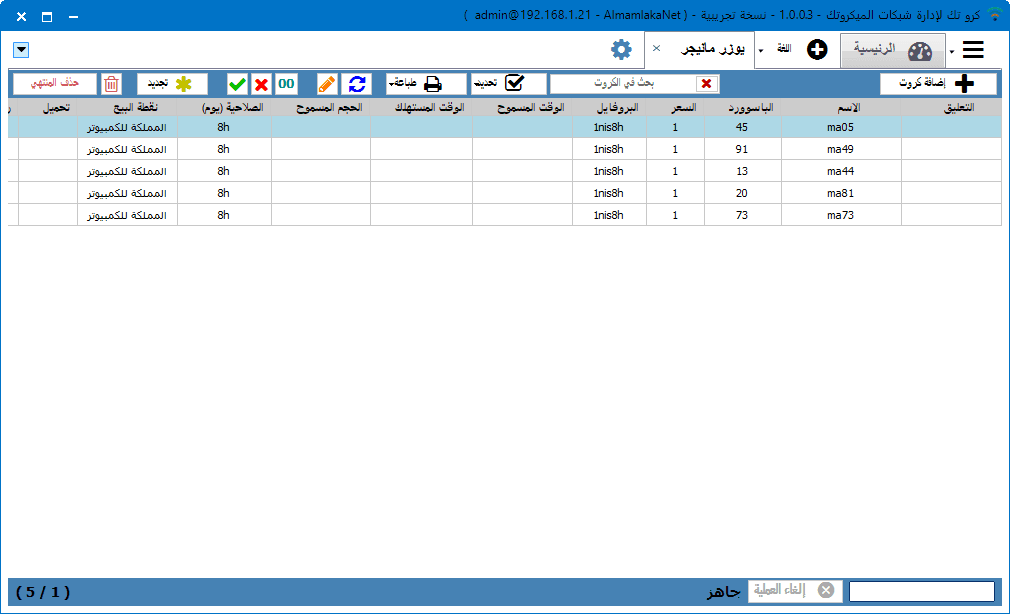Close the يوزر مانيجر tab

656,48
